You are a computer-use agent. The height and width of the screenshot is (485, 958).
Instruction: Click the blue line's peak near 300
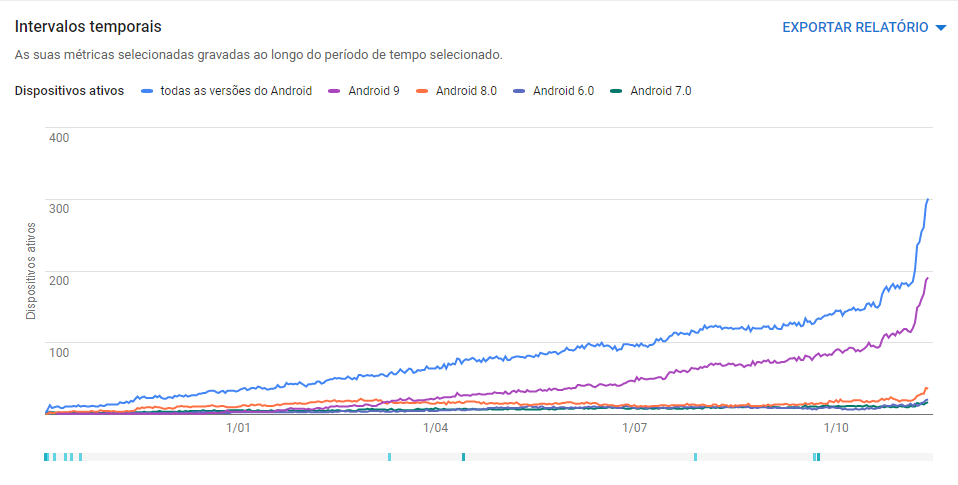tap(928, 200)
